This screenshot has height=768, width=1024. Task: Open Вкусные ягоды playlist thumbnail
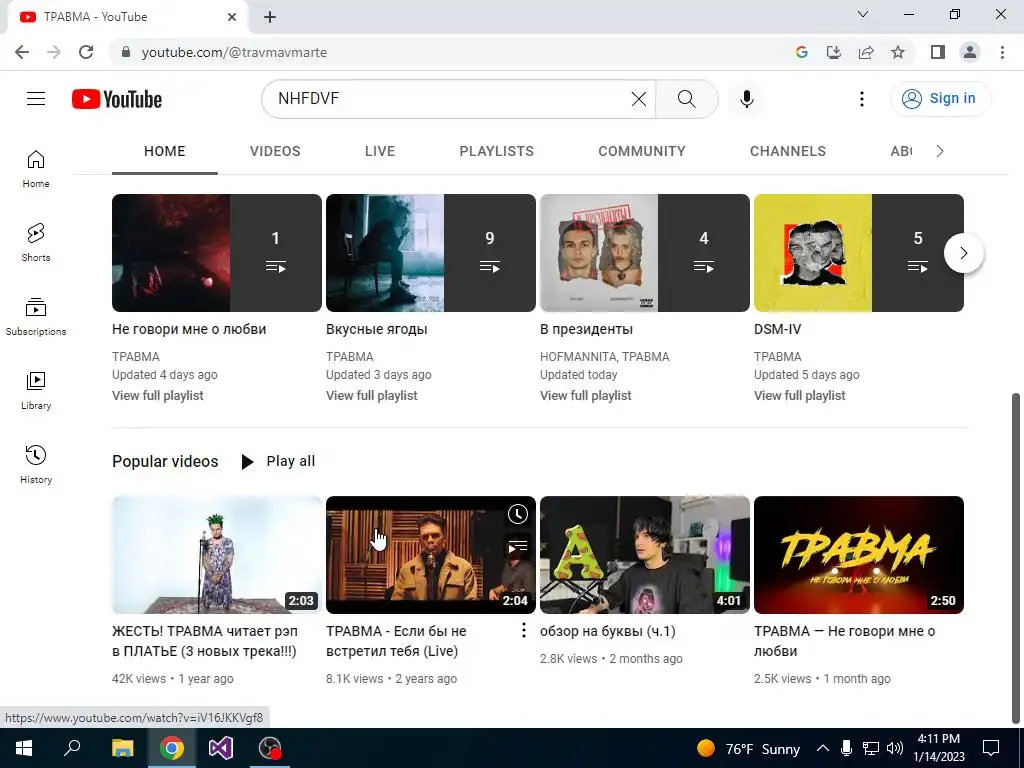click(431, 253)
